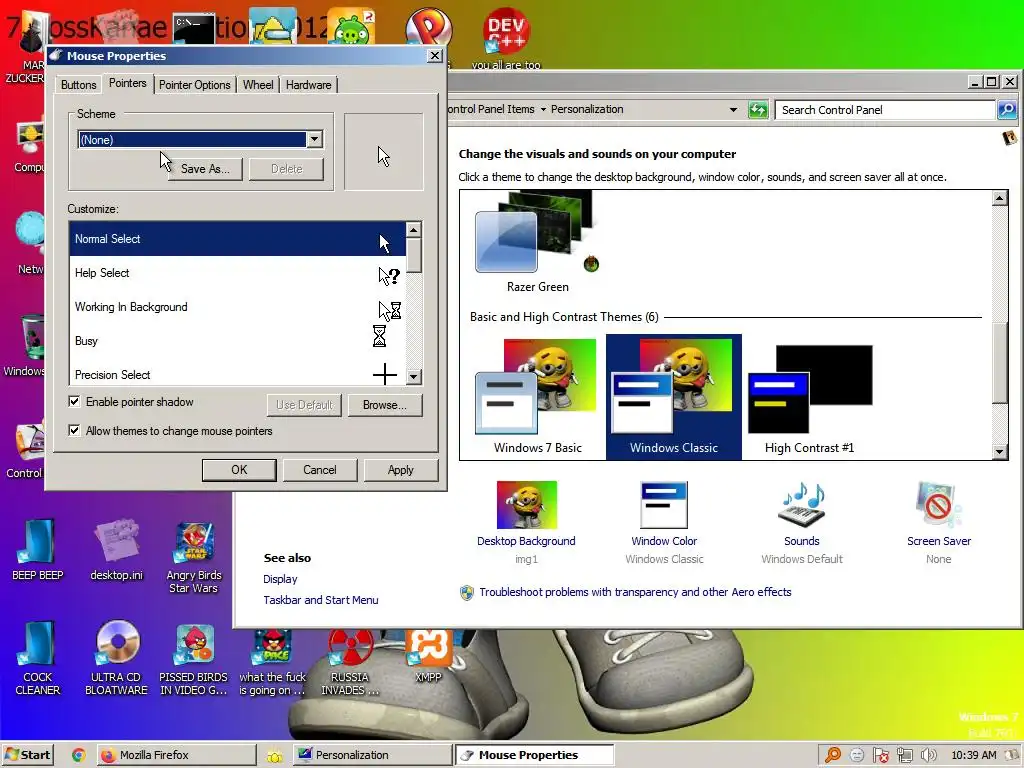Select the High Contrast #1 theme
The height and width of the screenshot is (768, 1024).
click(x=810, y=396)
